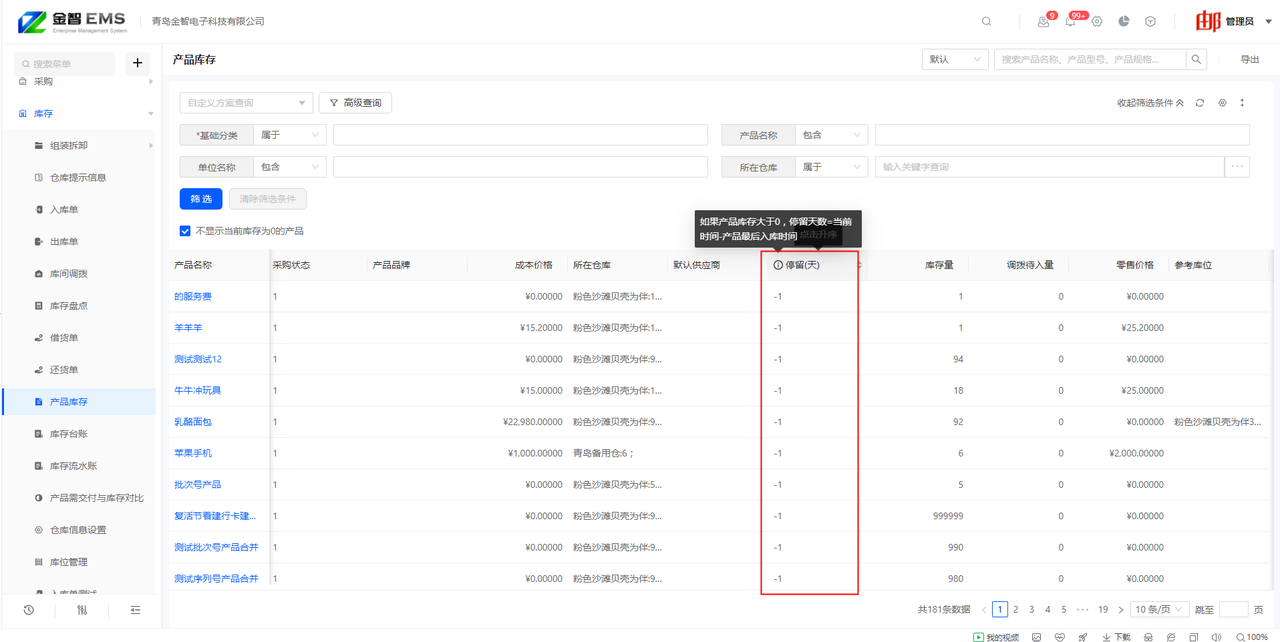
Task: Open the 管理员 user dropdown
Action: click(x=1240, y=21)
